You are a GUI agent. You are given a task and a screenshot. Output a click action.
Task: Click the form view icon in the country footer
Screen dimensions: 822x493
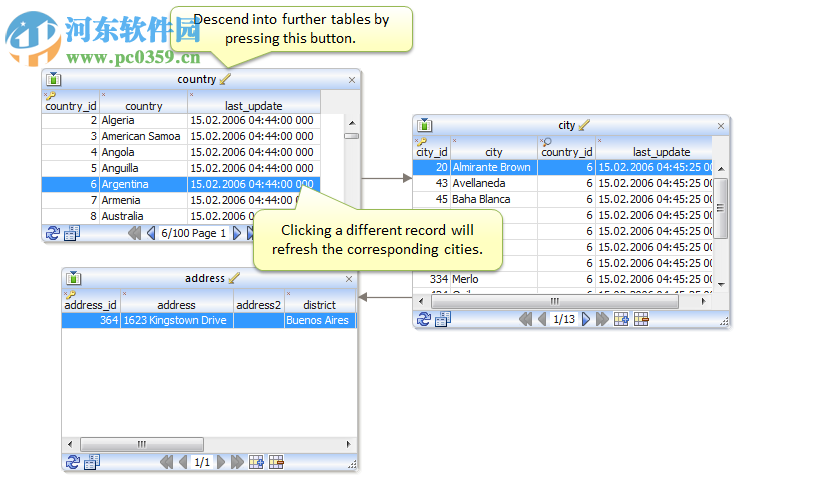[72, 233]
